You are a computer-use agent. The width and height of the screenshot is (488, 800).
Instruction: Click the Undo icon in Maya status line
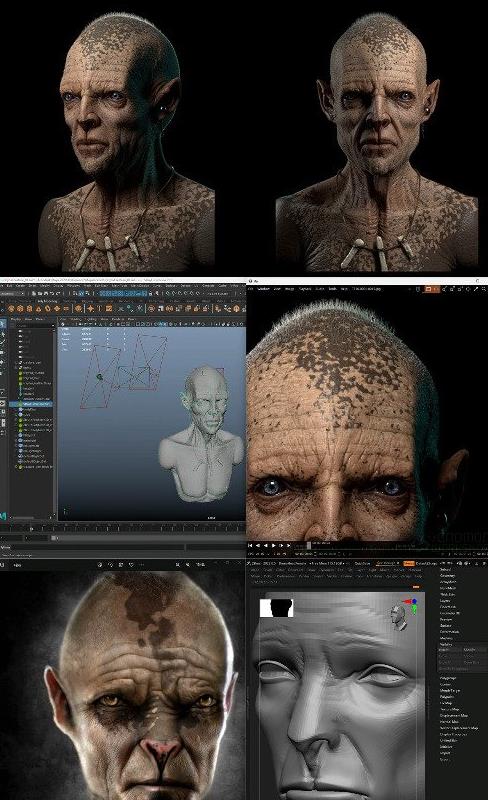pos(52,293)
